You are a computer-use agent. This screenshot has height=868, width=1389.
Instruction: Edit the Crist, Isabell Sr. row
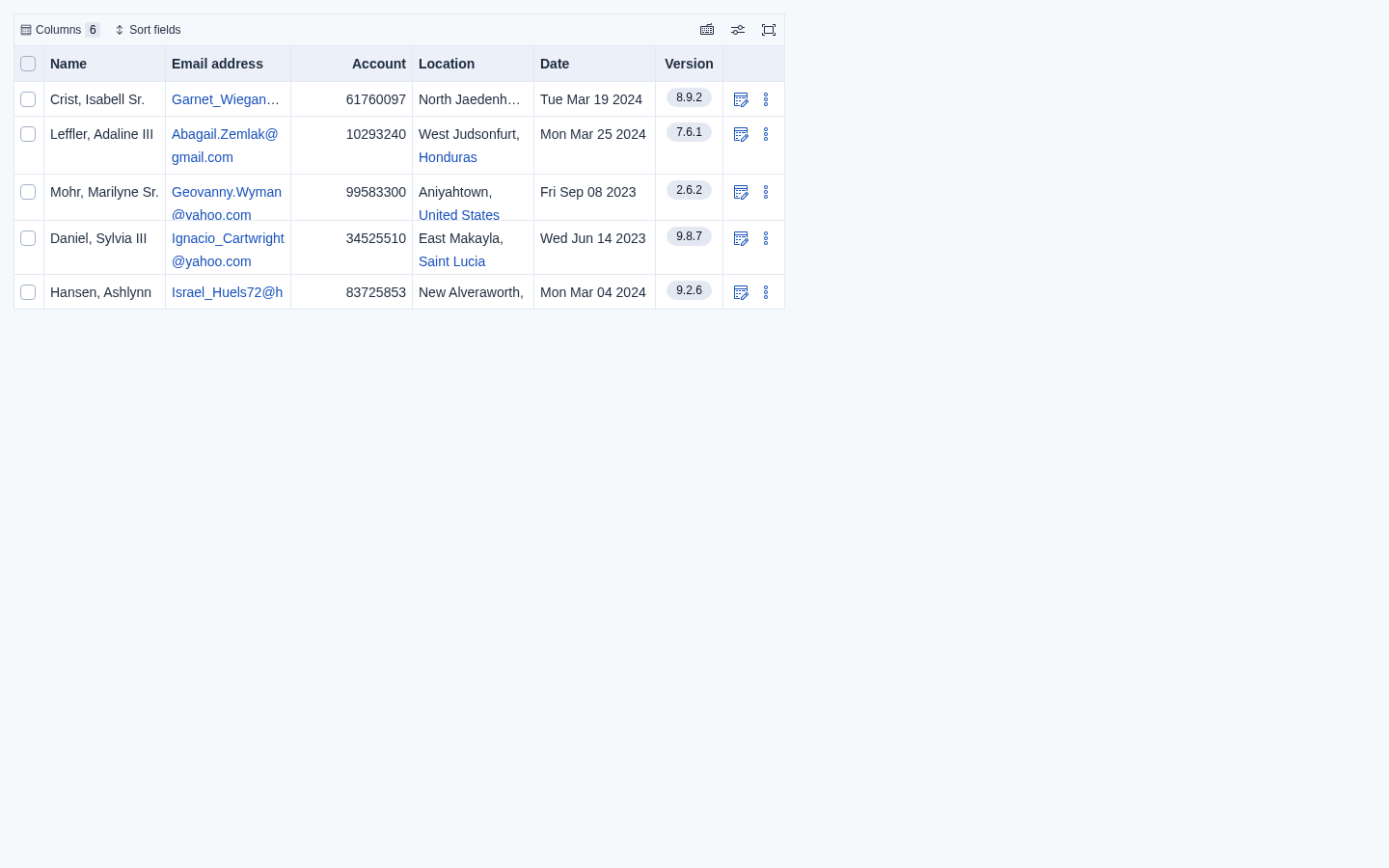click(x=741, y=99)
